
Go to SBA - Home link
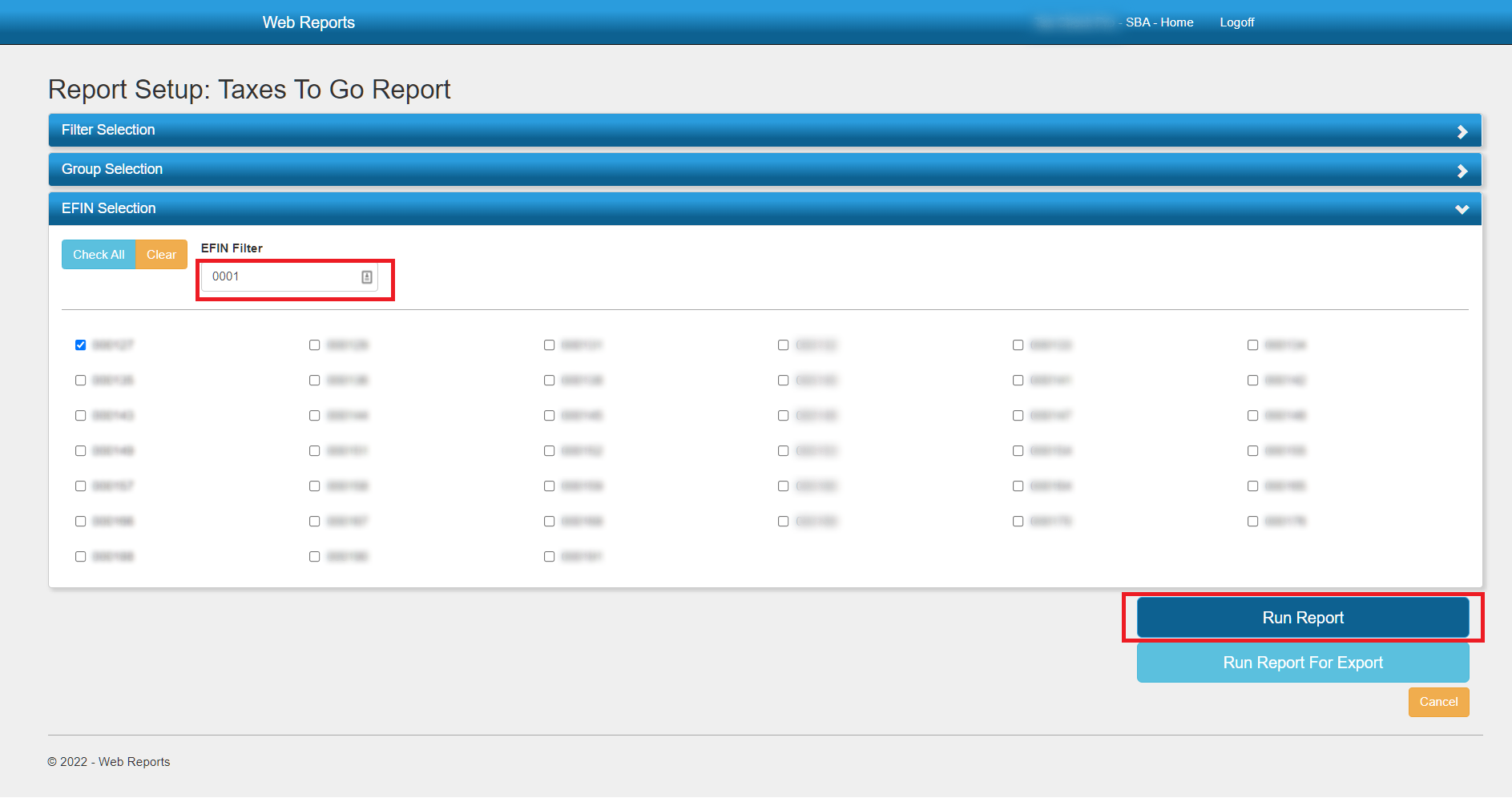(1159, 22)
